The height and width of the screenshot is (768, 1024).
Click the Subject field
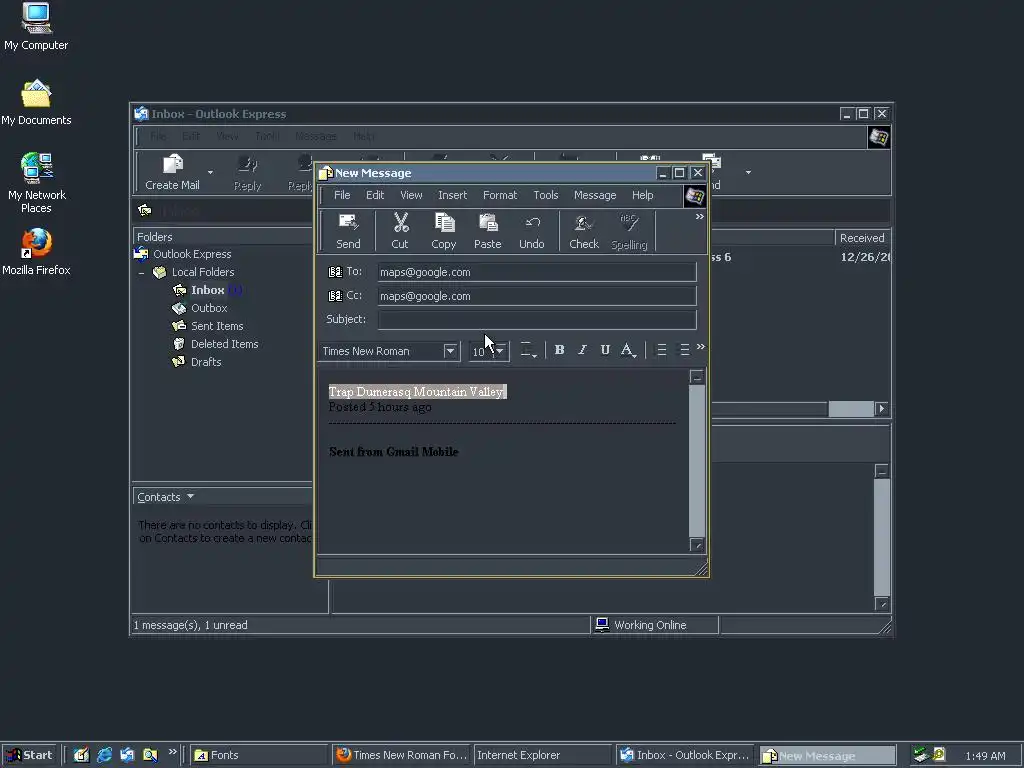click(x=537, y=319)
